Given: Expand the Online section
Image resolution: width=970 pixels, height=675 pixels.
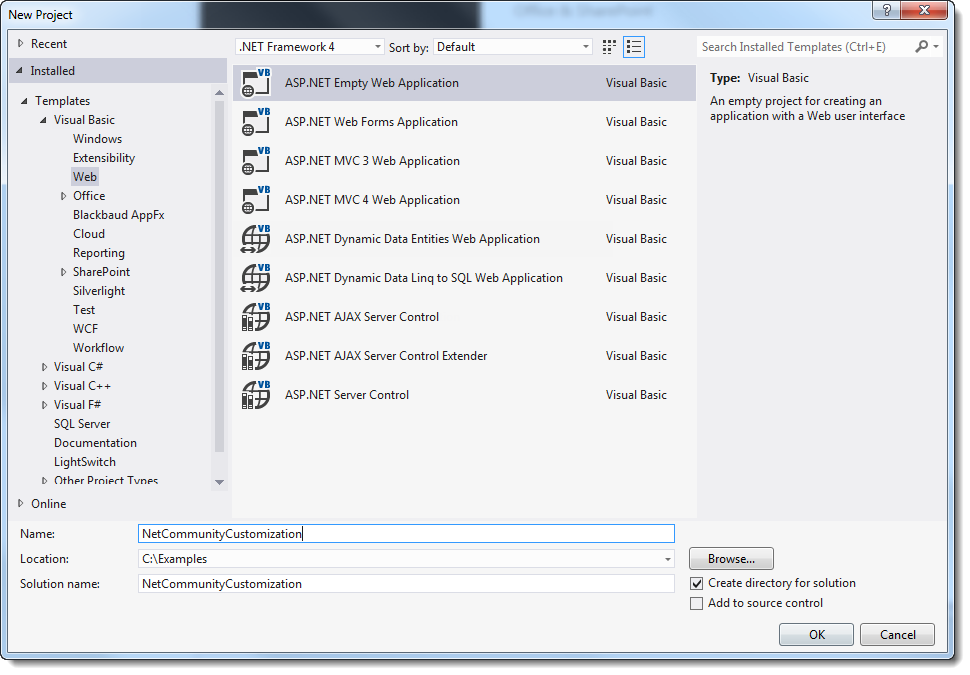Looking at the screenshot, I should point(20,504).
